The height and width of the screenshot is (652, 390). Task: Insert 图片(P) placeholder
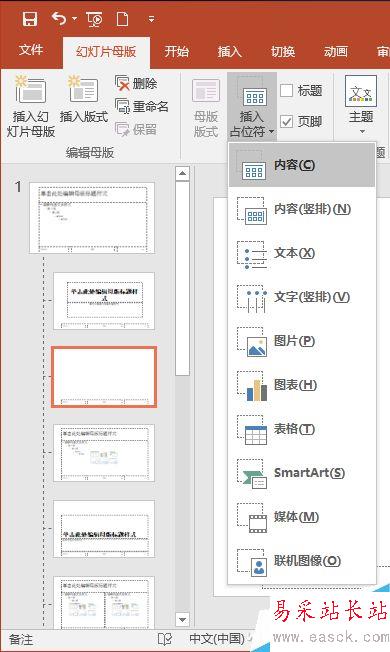click(302, 341)
